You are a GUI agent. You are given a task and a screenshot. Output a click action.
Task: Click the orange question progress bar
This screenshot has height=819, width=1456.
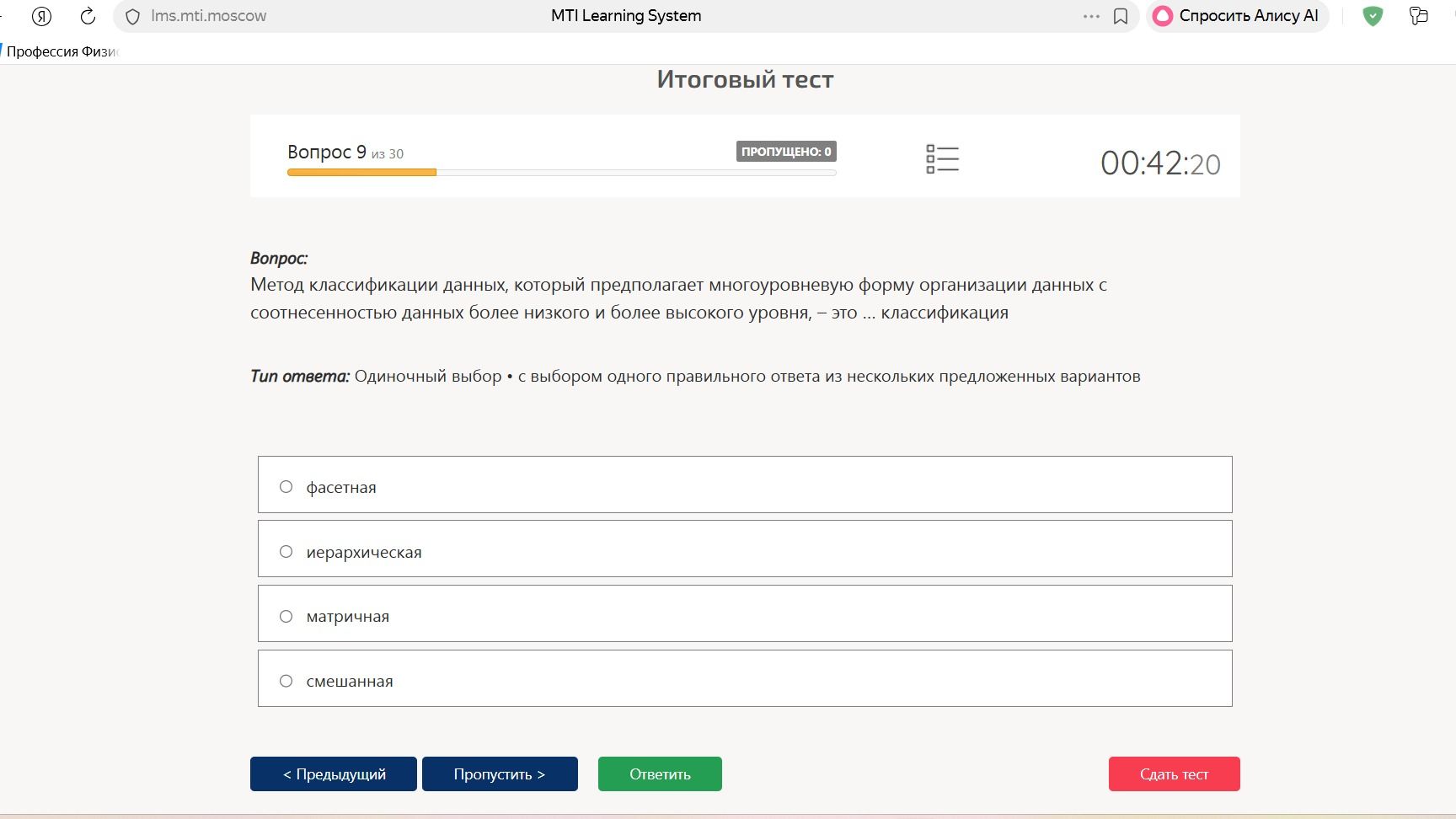point(361,172)
